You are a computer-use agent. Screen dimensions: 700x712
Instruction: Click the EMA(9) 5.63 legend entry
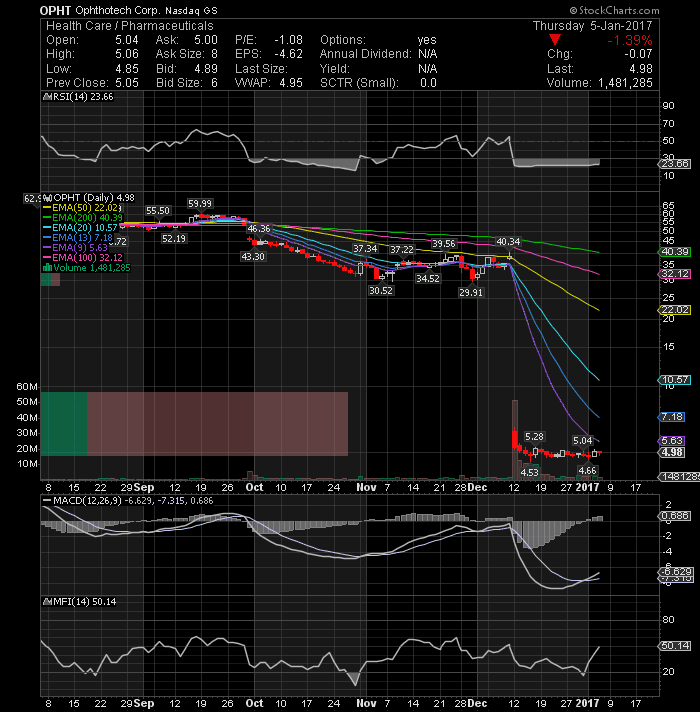click(75, 247)
